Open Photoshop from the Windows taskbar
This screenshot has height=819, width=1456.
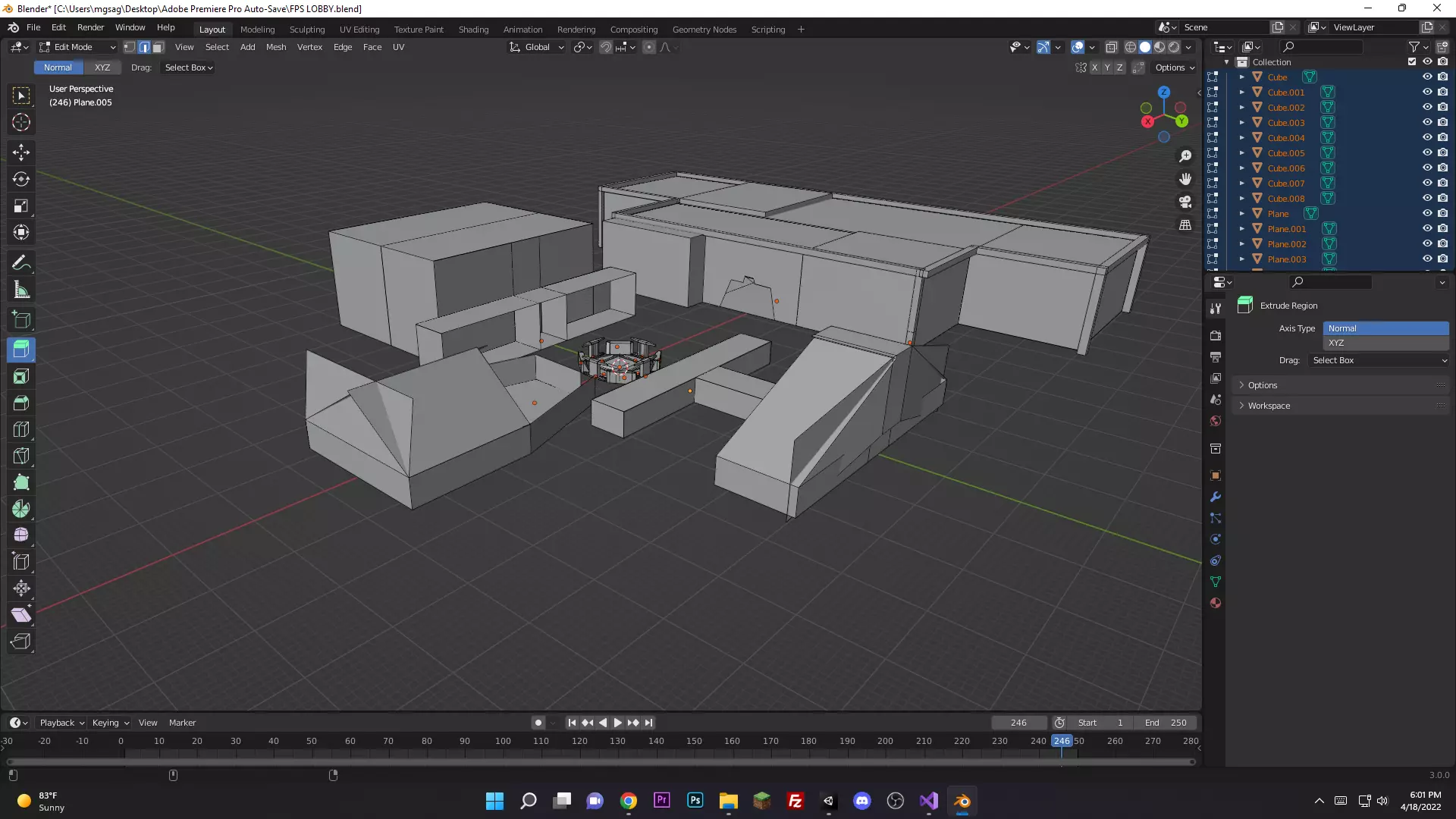(x=695, y=801)
